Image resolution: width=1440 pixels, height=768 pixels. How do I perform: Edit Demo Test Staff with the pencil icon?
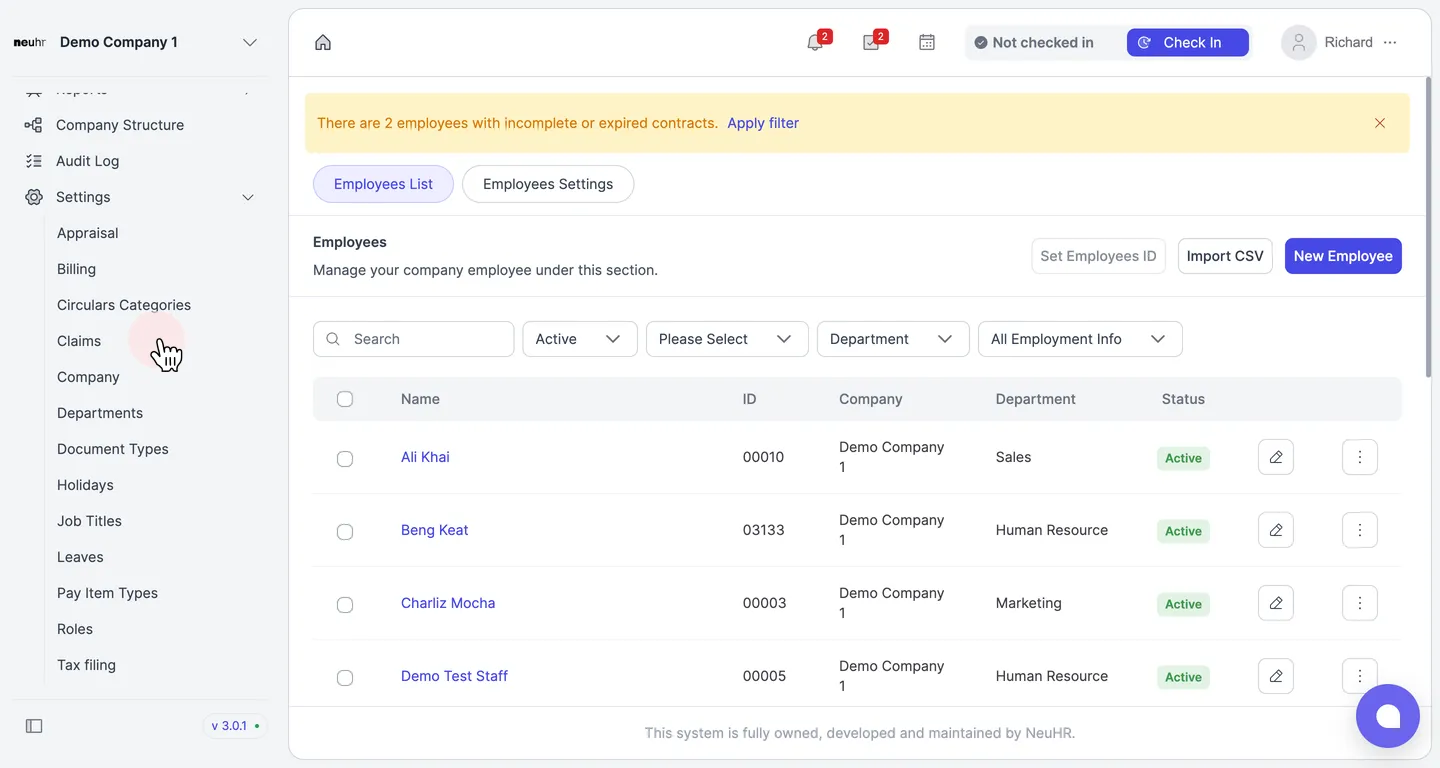(1276, 676)
